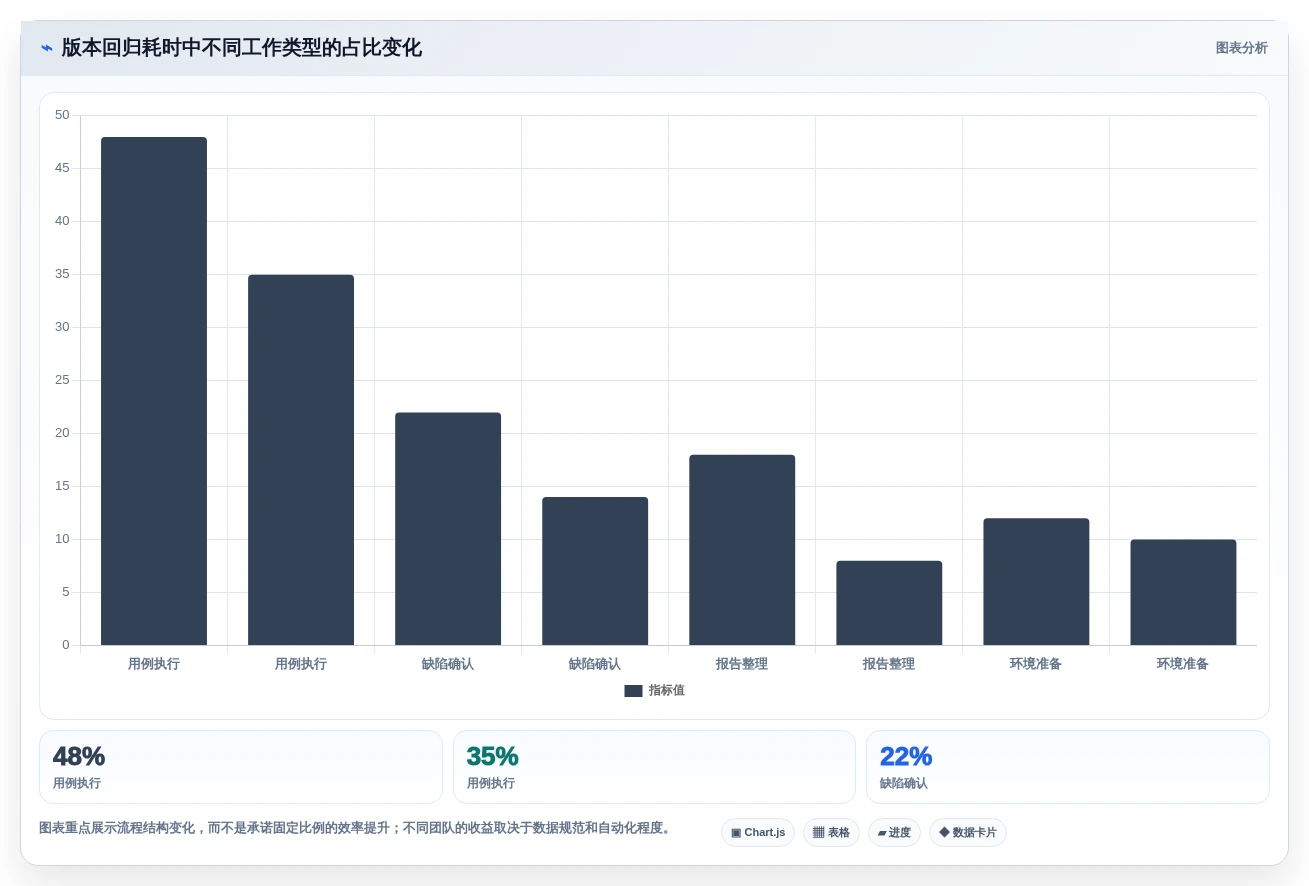Click the y-axis tick label 40

pos(63,221)
